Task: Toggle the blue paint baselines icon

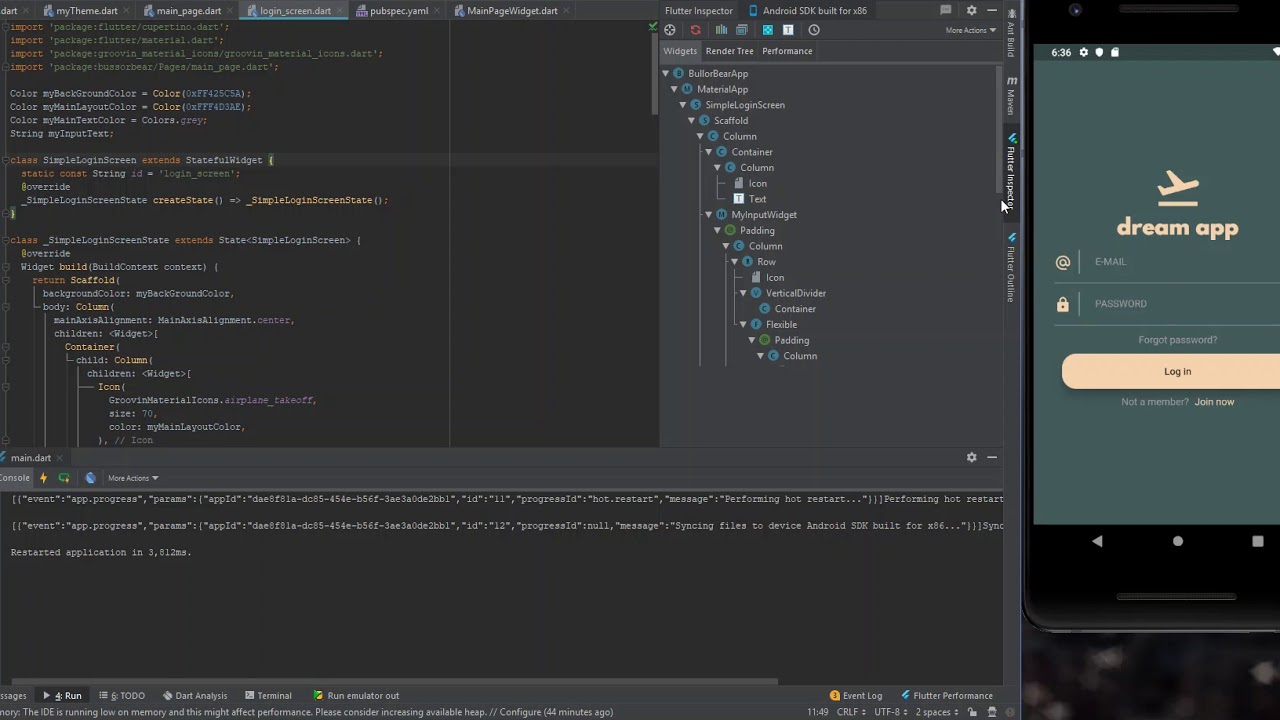Action: pos(767,30)
